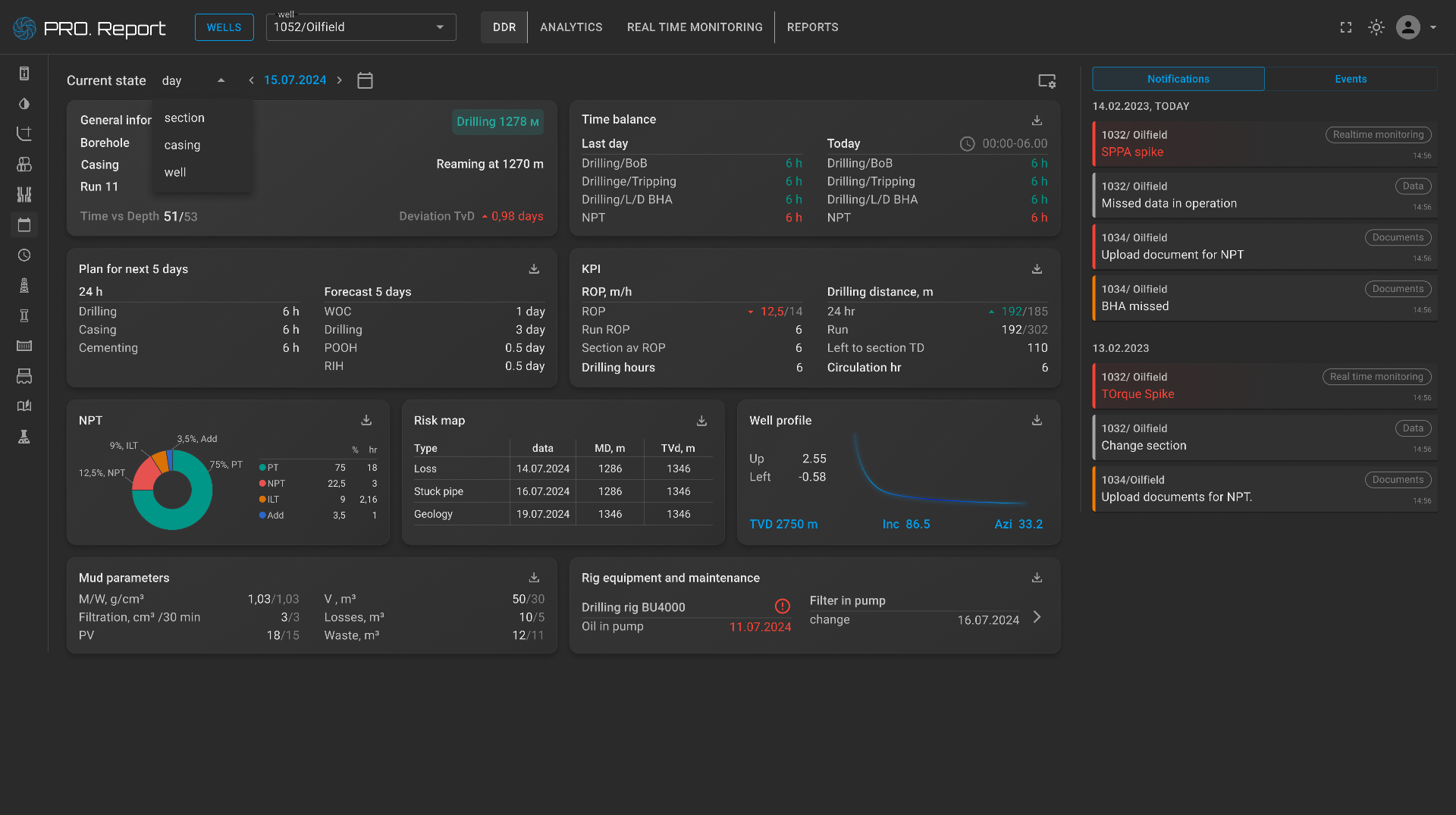Click the WELLS button
The width and height of the screenshot is (1456, 815).
click(224, 27)
